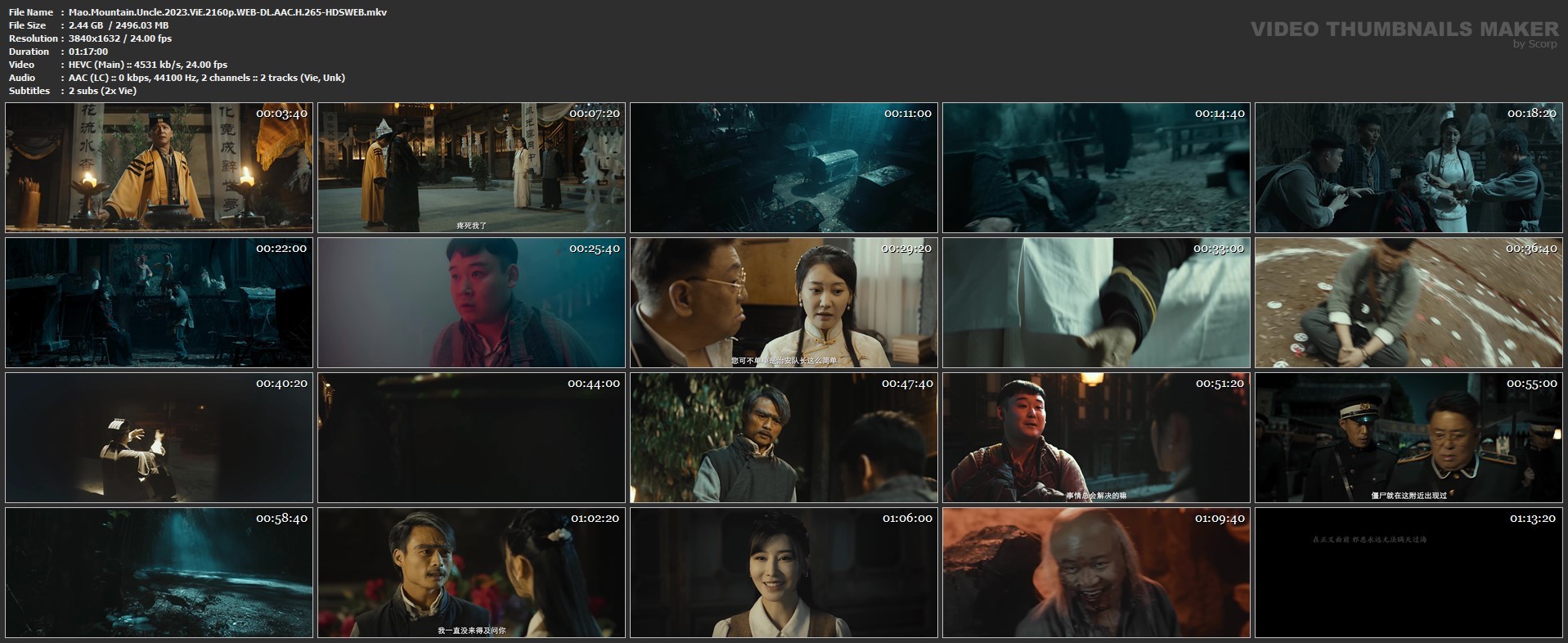This screenshot has height=643, width=1568.
Task: Select the thumbnail at 00:14:40
Action: [1097, 168]
